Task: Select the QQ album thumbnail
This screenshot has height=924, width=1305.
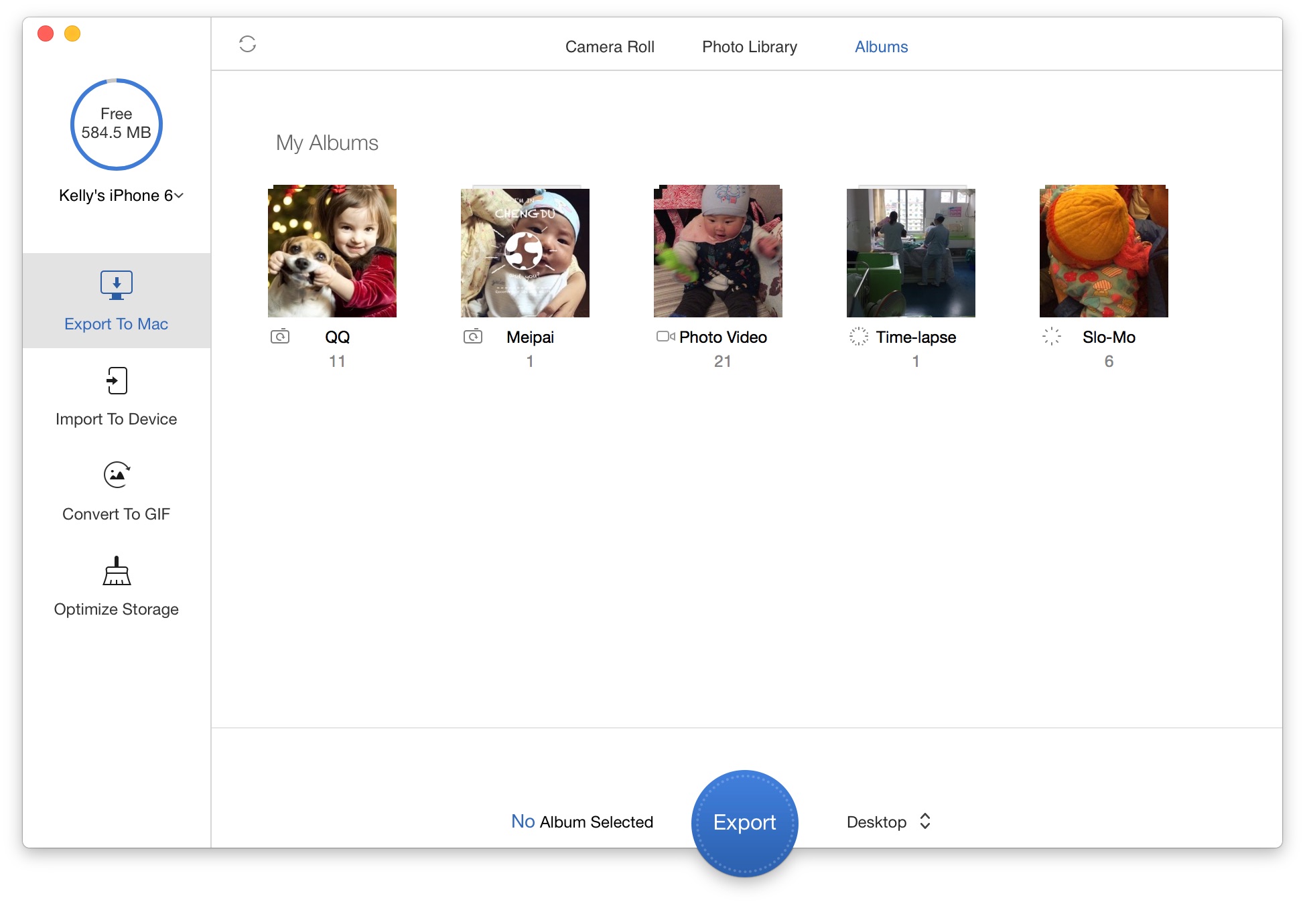Action: (x=332, y=251)
